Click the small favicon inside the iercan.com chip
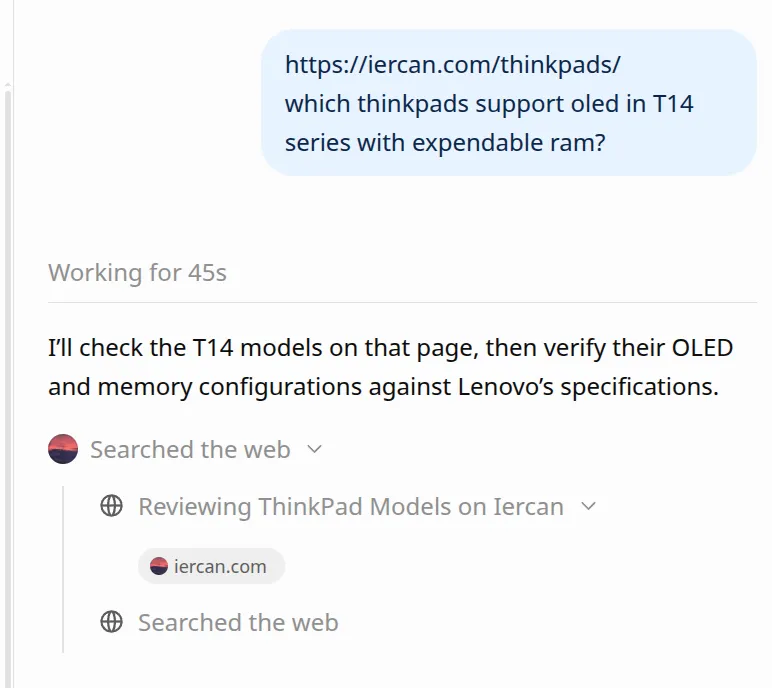The height and width of the screenshot is (688, 772). [159, 566]
